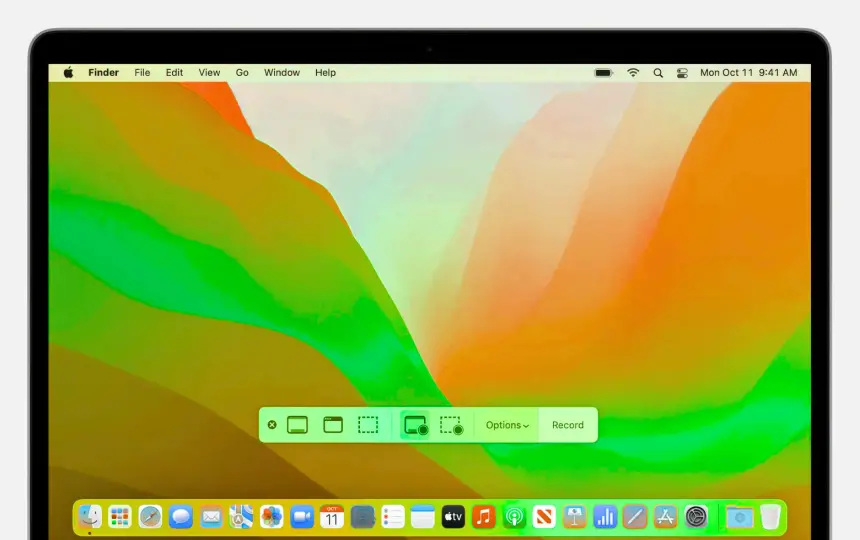Select Capture Selected Window icon
Screen dimensions: 860x540
pos(333,425)
